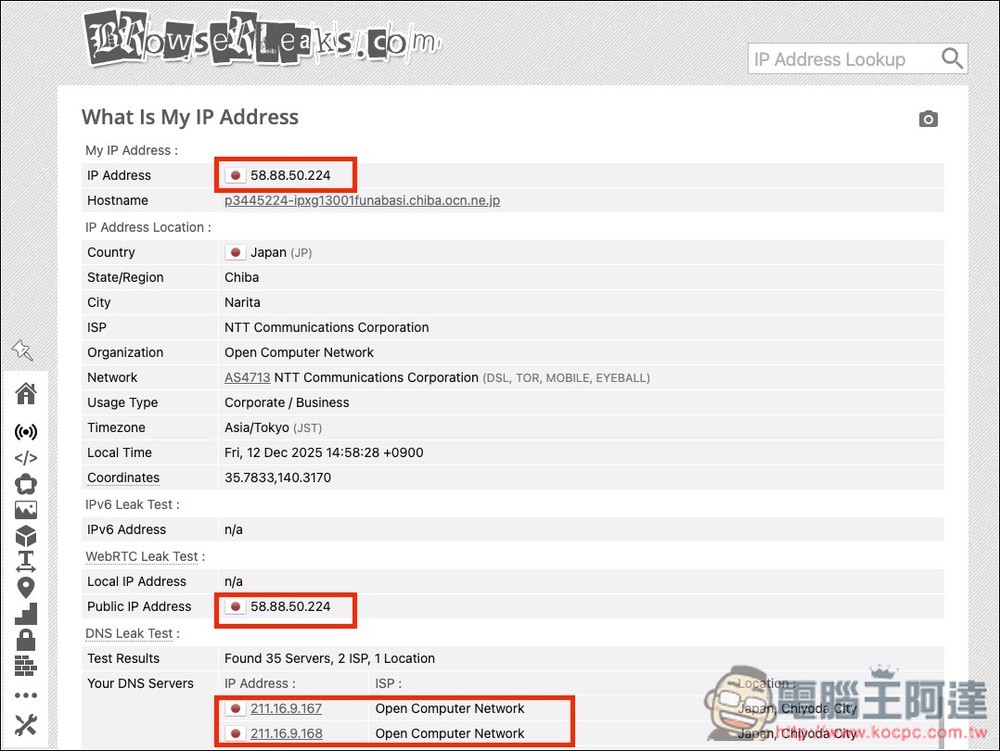
Task: Click the 3D cube icon in sidebar
Action: coord(26,536)
